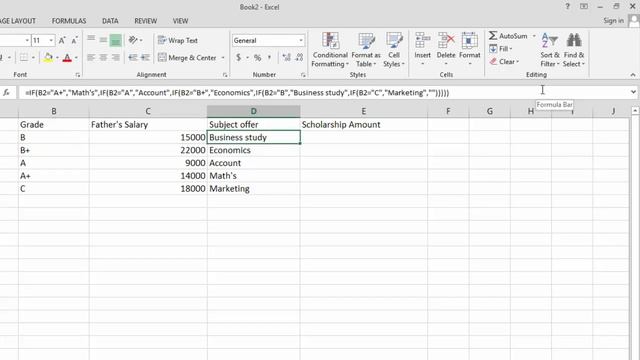Click Ribbon Display Options icon
The height and width of the screenshot is (360, 640).
point(584,7)
